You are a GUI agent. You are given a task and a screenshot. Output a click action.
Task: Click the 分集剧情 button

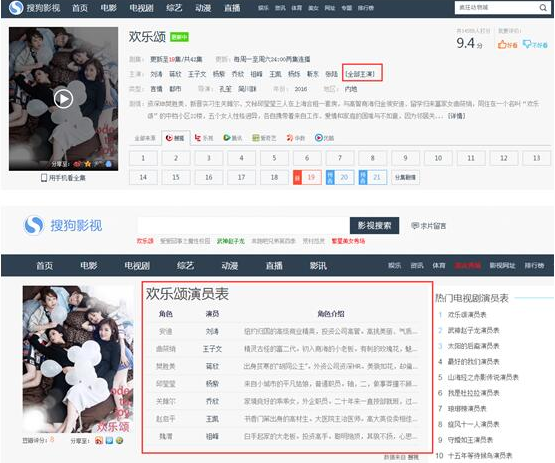click(405, 177)
